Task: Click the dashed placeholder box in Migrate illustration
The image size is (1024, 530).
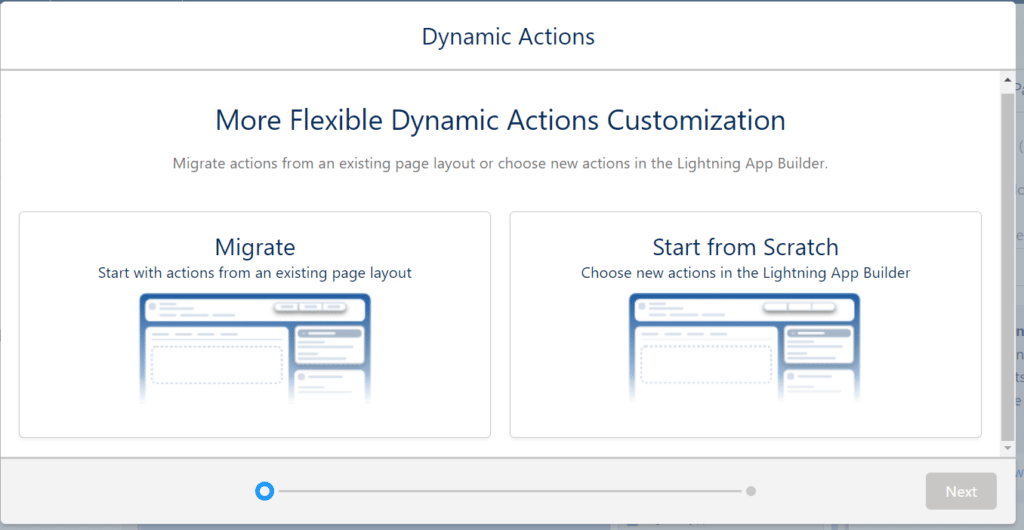Action: click(x=217, y=364)
